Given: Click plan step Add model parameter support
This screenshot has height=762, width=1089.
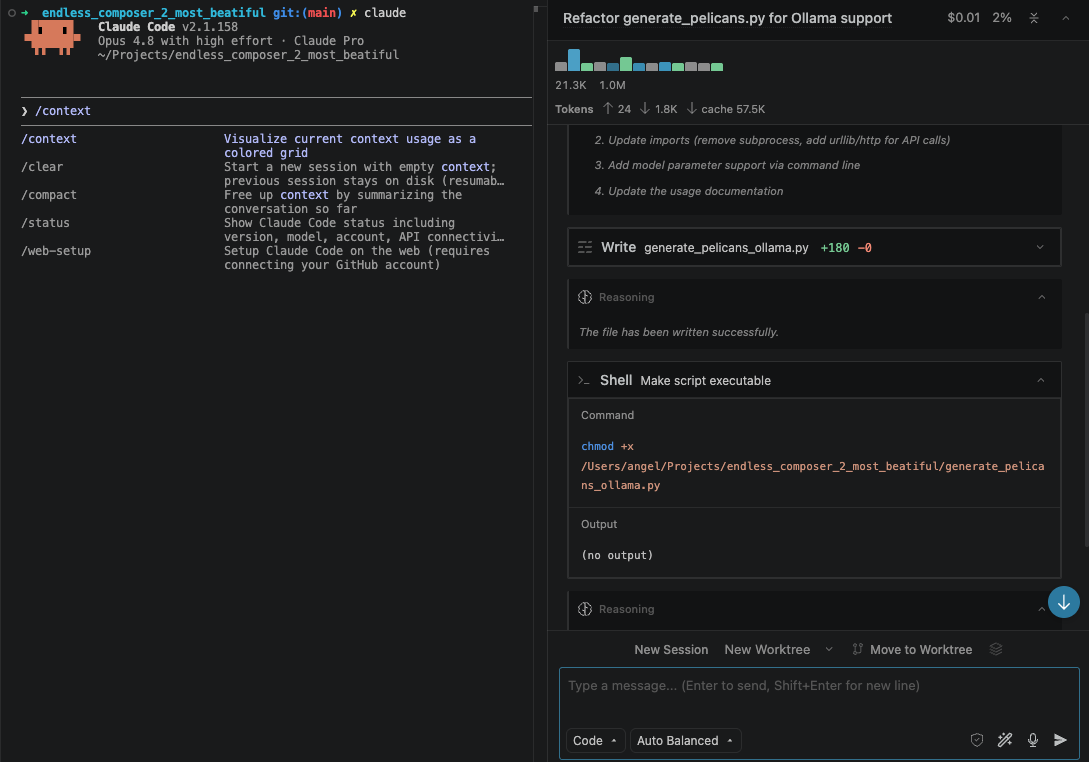Looking at the screenshot, I should tap(727, 165).
